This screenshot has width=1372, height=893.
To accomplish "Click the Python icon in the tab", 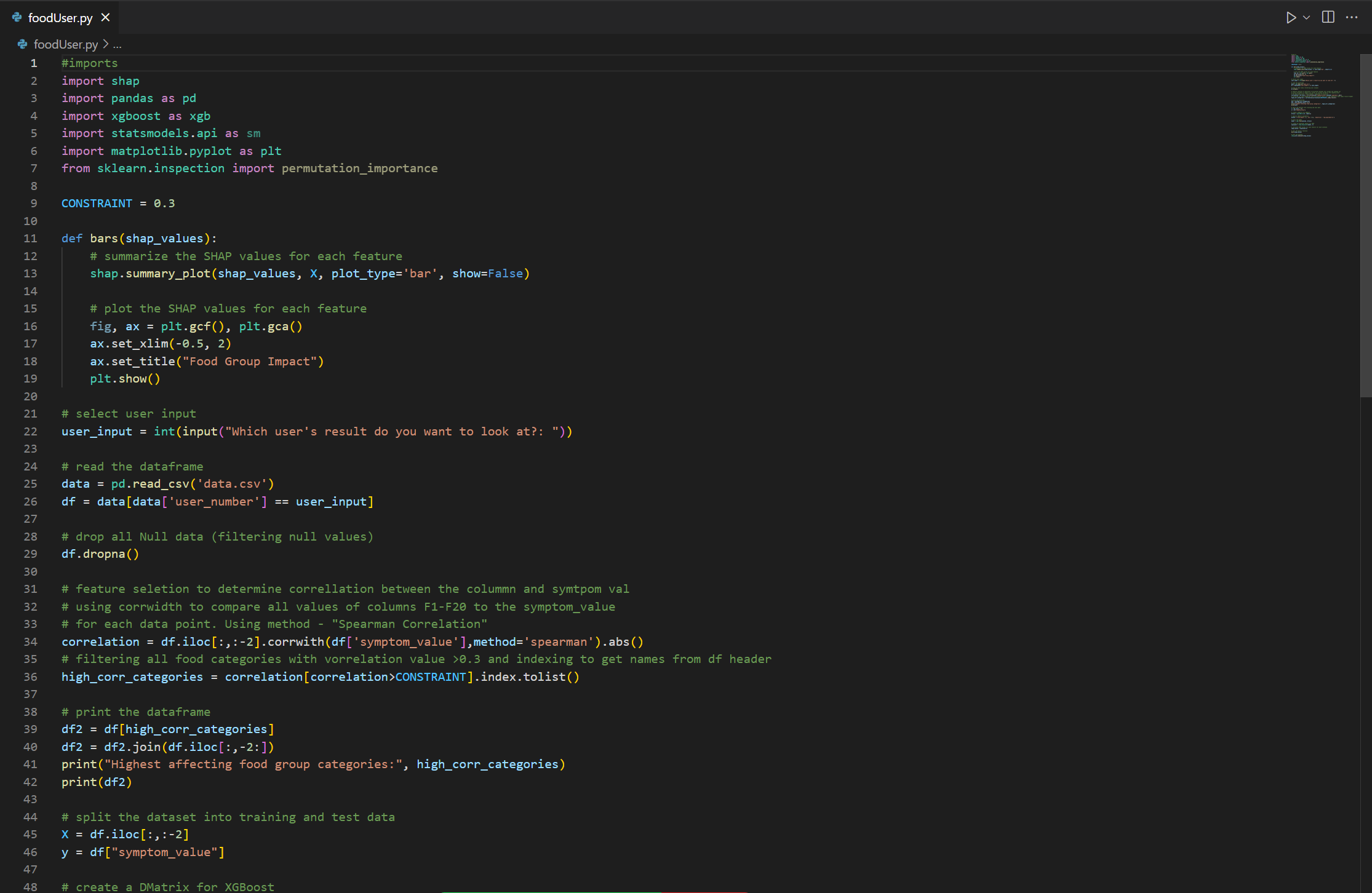I will (17, 18).
